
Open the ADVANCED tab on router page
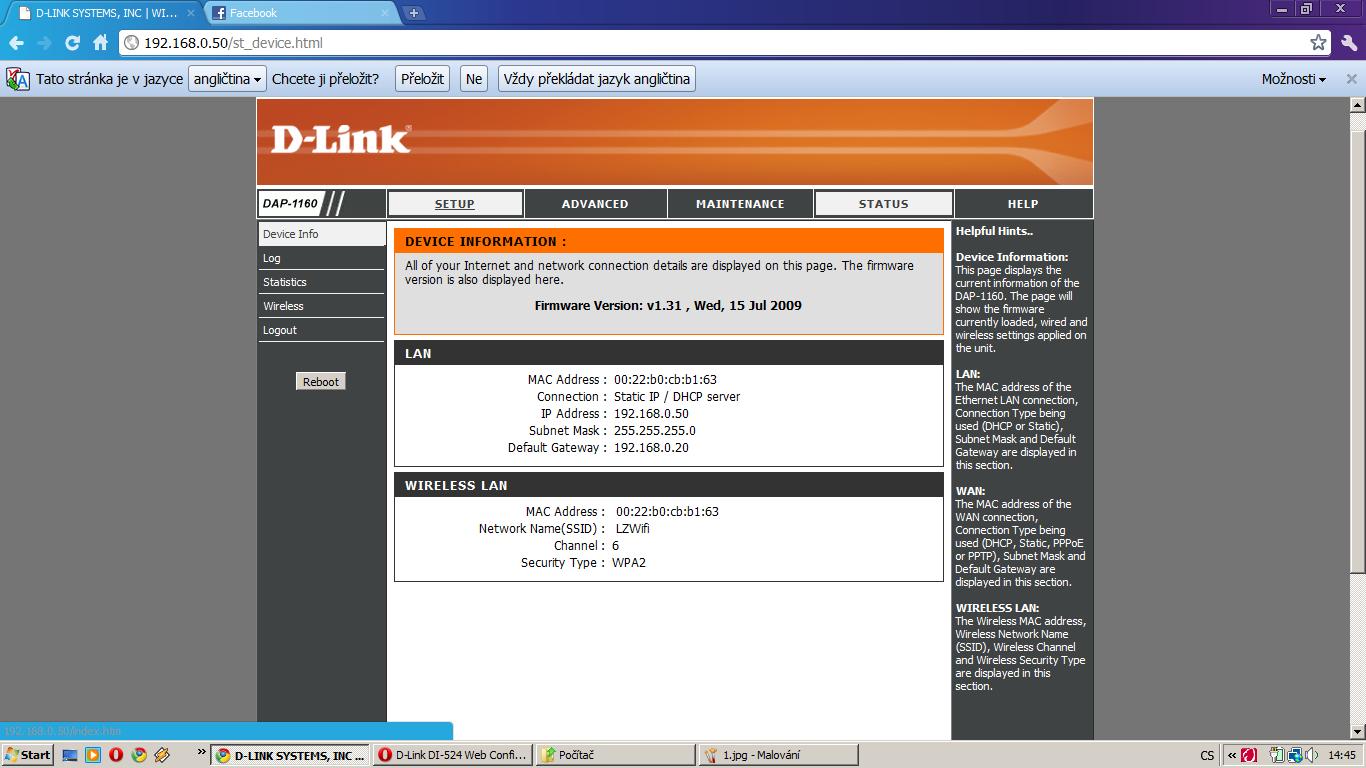595,204
